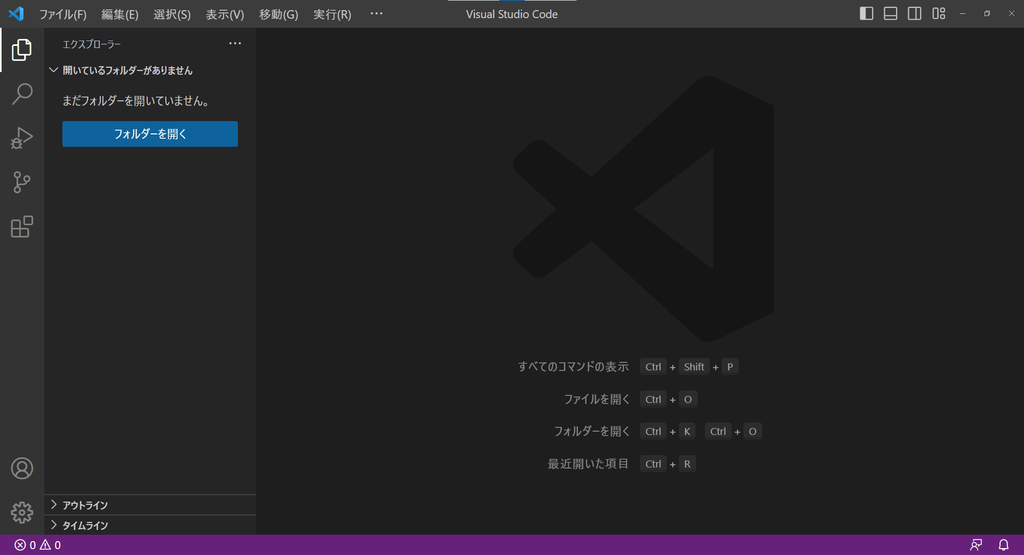Toggle primary side bar layout icon

pos(866,14)
